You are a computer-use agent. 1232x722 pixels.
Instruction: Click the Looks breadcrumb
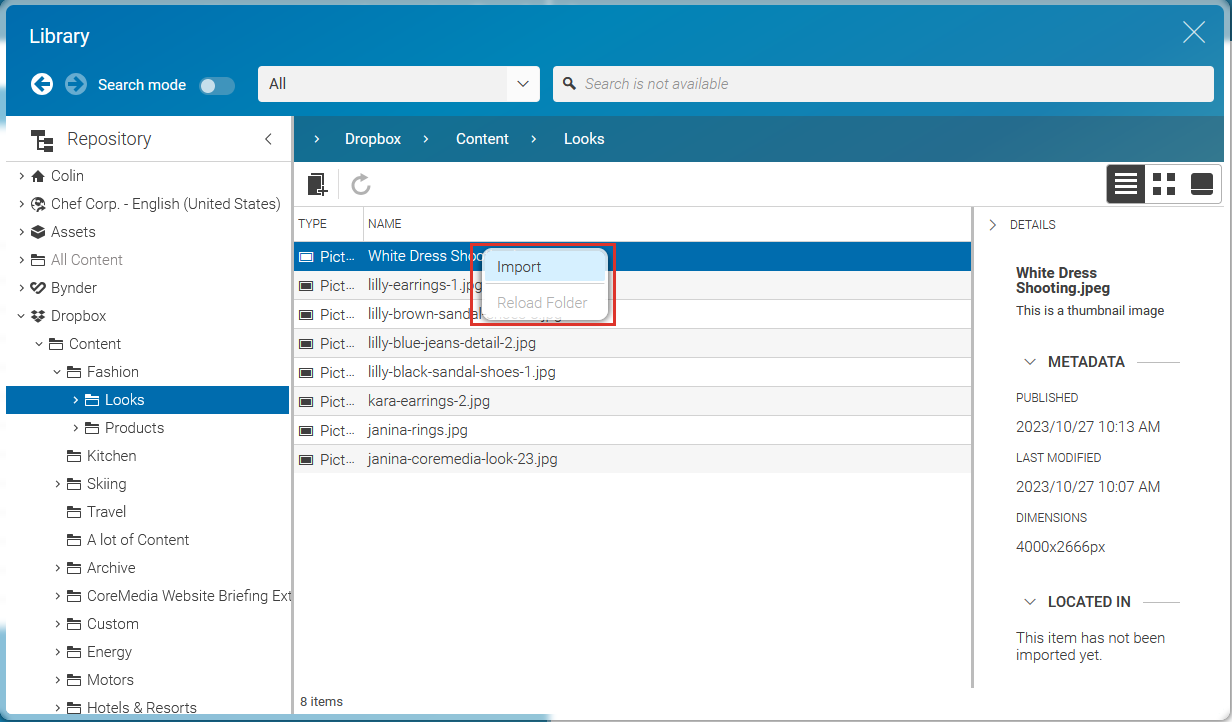pyautogui.click(x=584, y=139)
